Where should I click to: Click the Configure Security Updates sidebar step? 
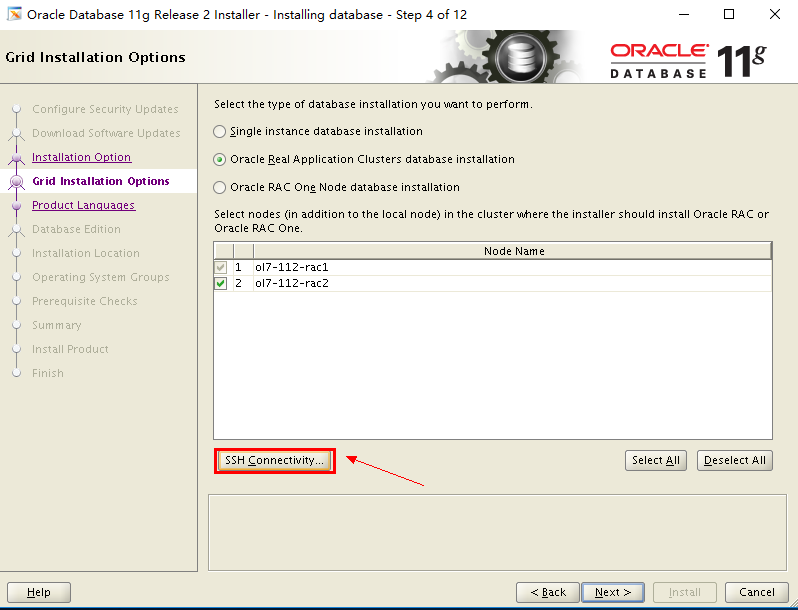point(105,109)
